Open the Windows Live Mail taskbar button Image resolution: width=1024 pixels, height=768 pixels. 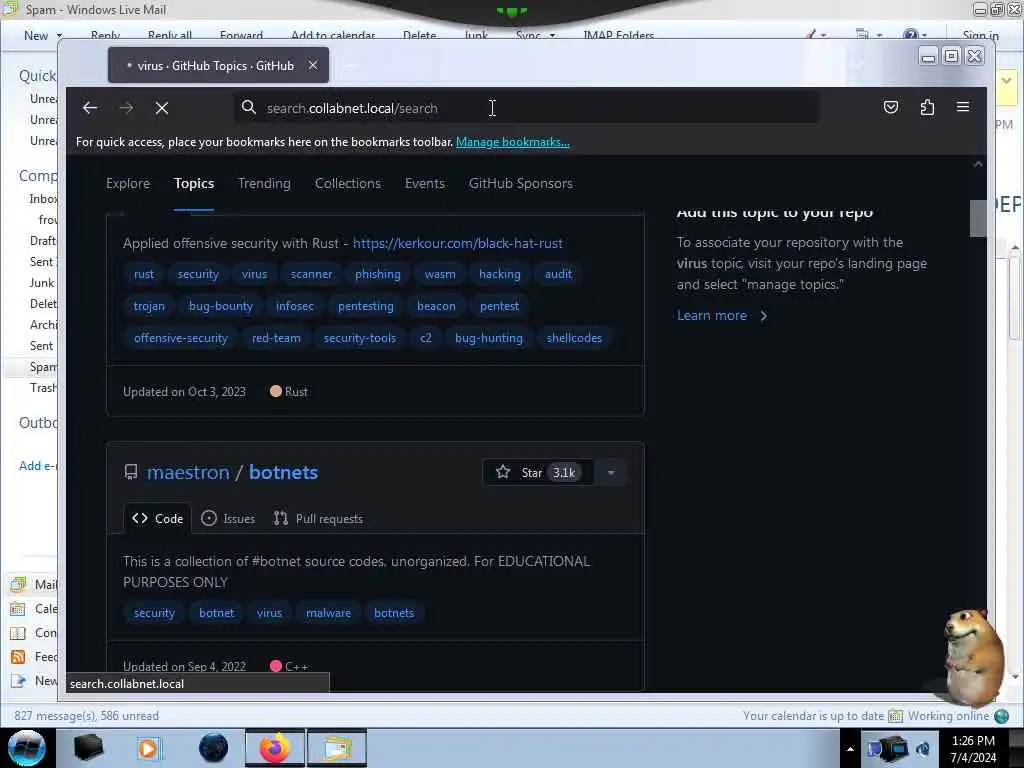[x=337, y=748]
